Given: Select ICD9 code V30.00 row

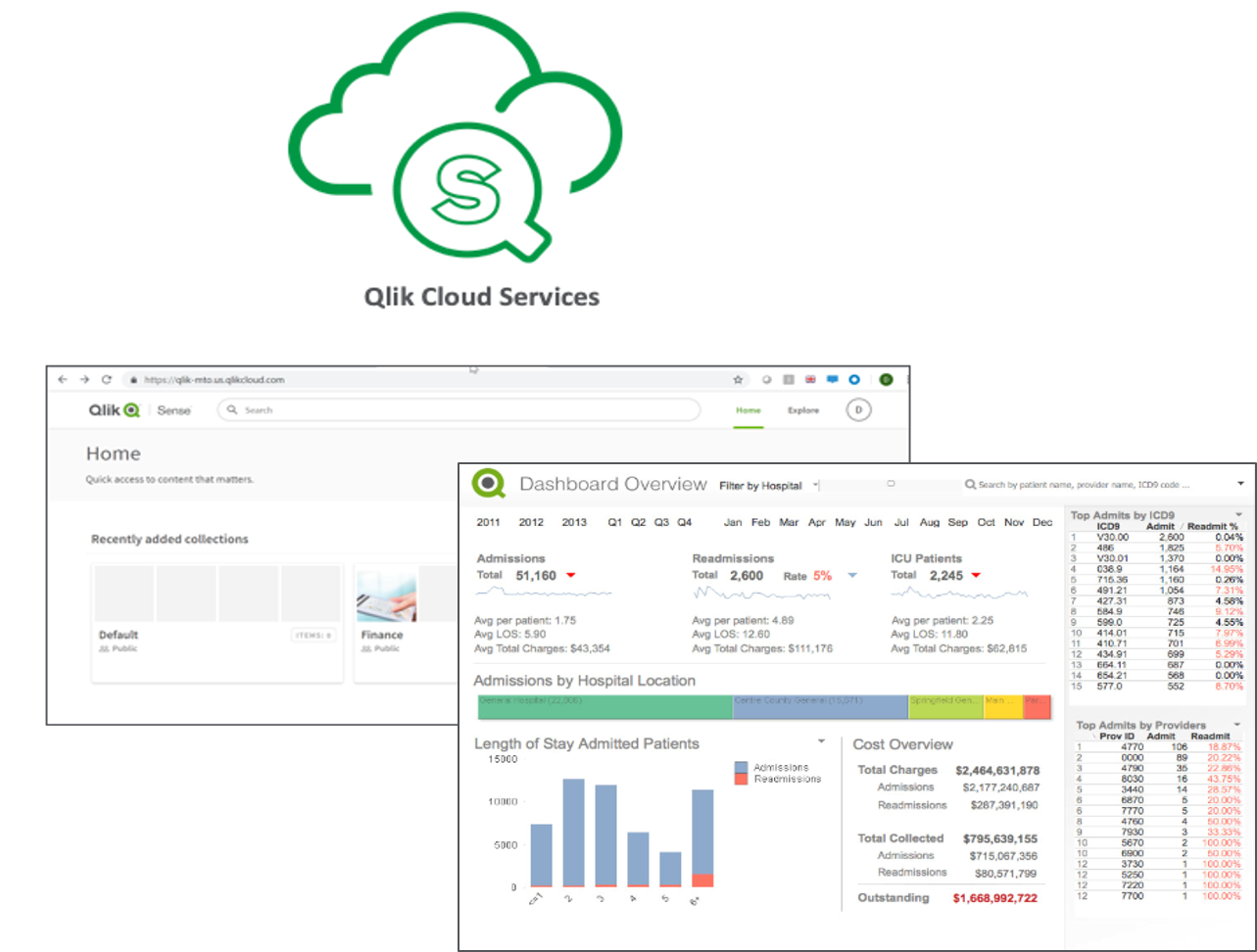Looking at the screenshot, I should (x=1156, y=538).
